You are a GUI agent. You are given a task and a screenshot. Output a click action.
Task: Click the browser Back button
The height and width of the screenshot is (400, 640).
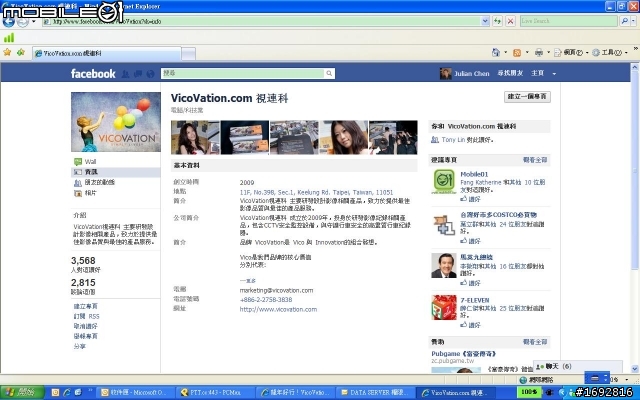point(8,22)
